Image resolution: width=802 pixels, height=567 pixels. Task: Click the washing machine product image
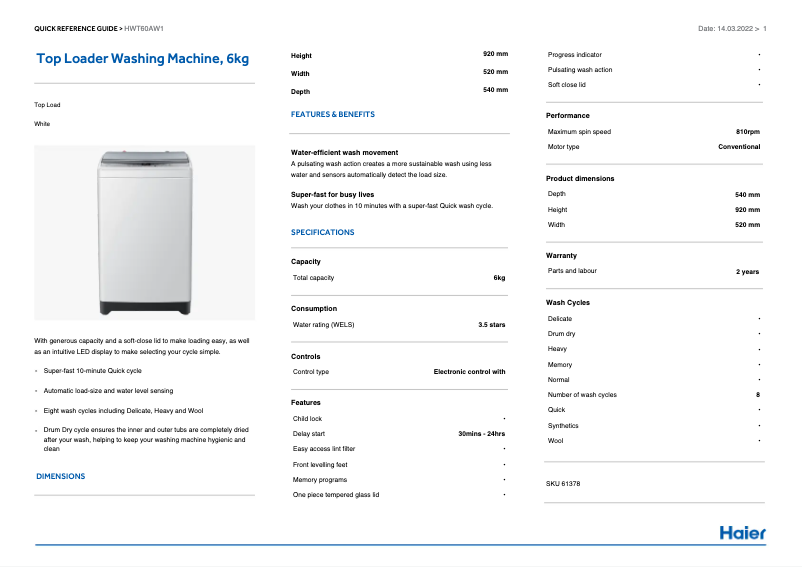(x=144, y=233)
